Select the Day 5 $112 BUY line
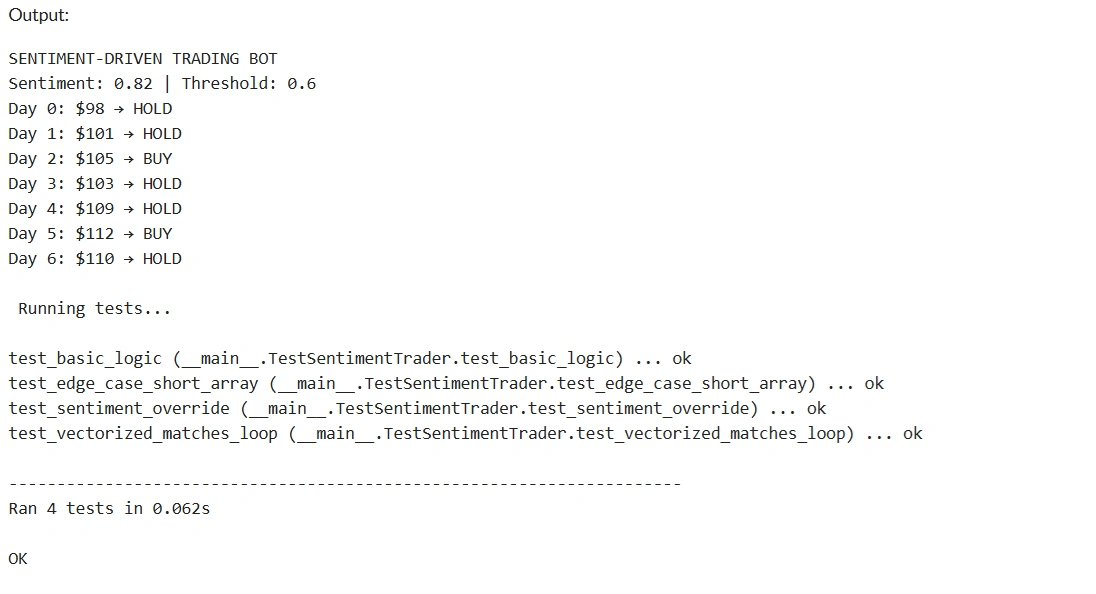The width and height of the screenshot is (1096, 594). 90,233
